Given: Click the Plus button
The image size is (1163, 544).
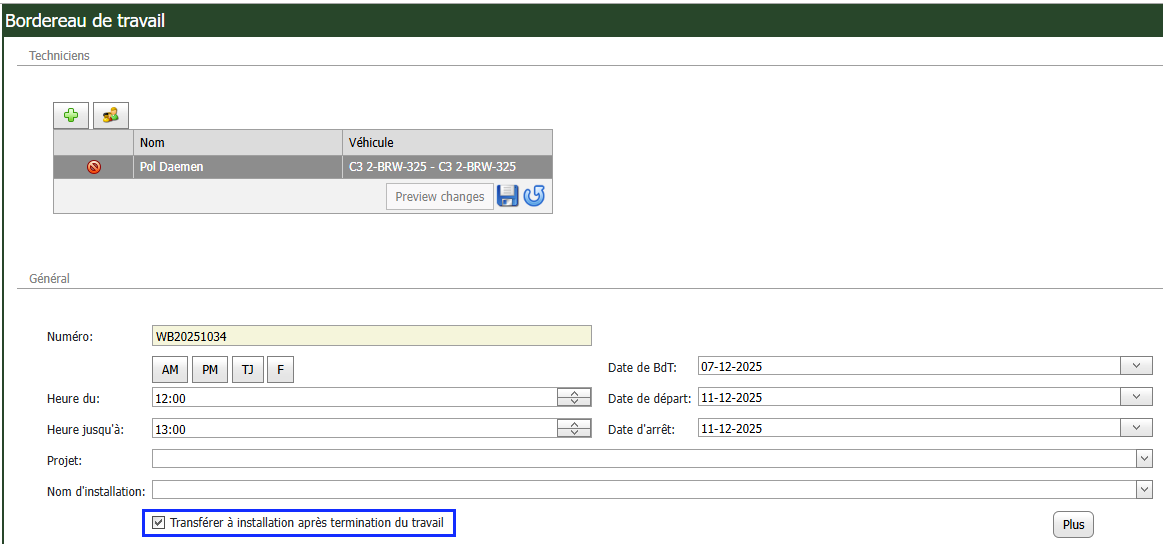Looking at the screenshot, I should pyautogui.click(x=1073, y=525).
